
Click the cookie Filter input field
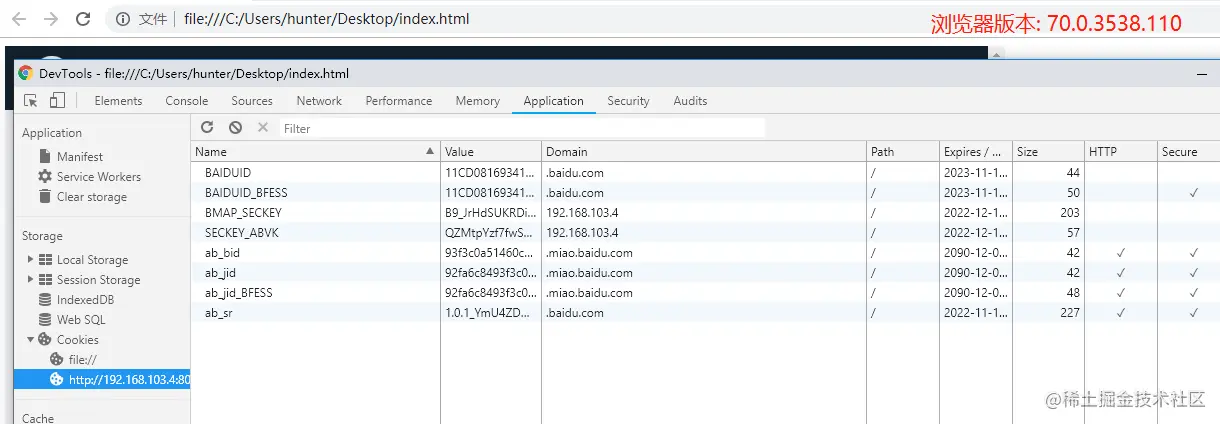520,128
